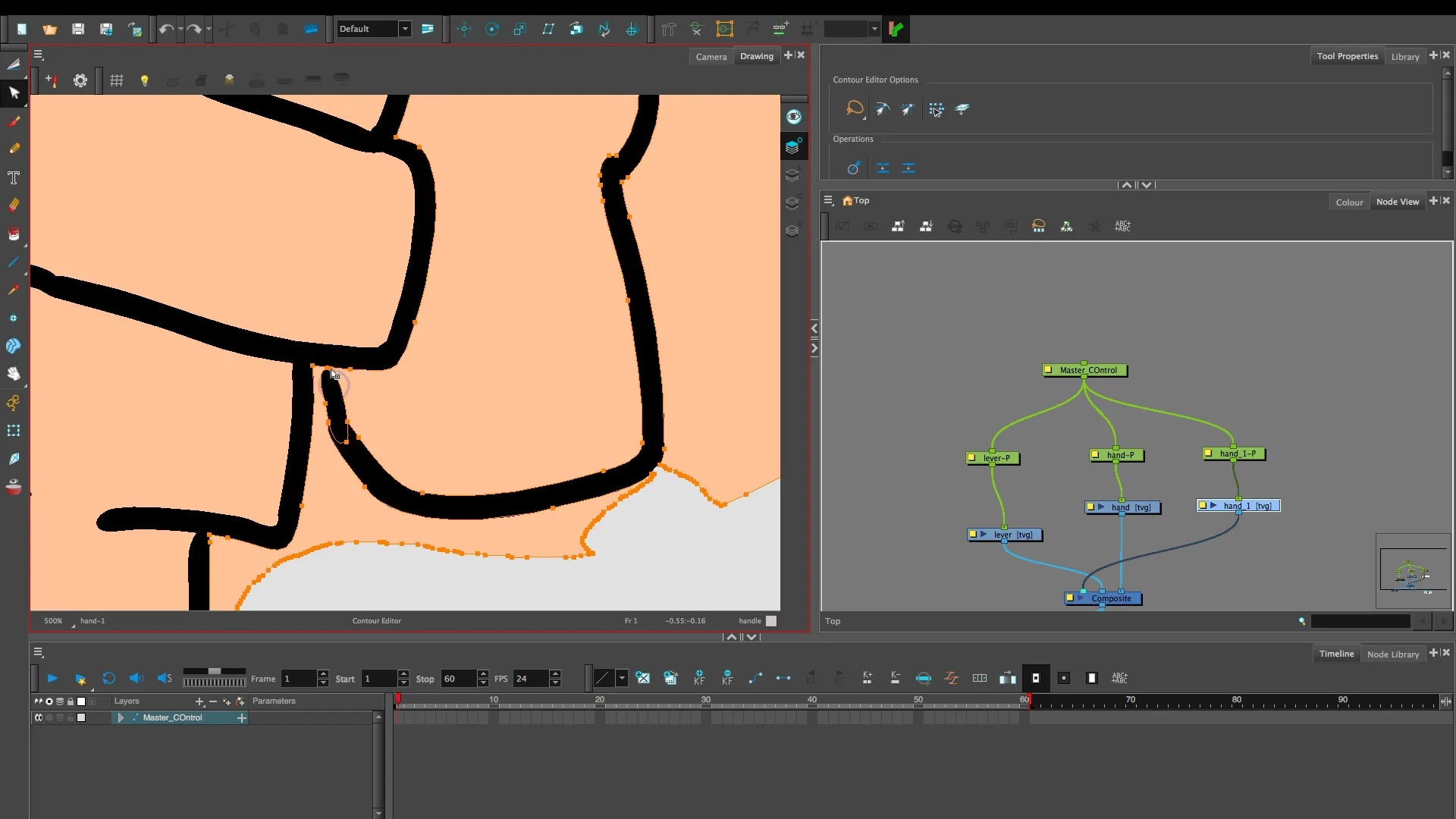Select the hand [tvg] drawing node
Screen dimensions: 1456x819
pyautogui.click(x=1123, y=507)
